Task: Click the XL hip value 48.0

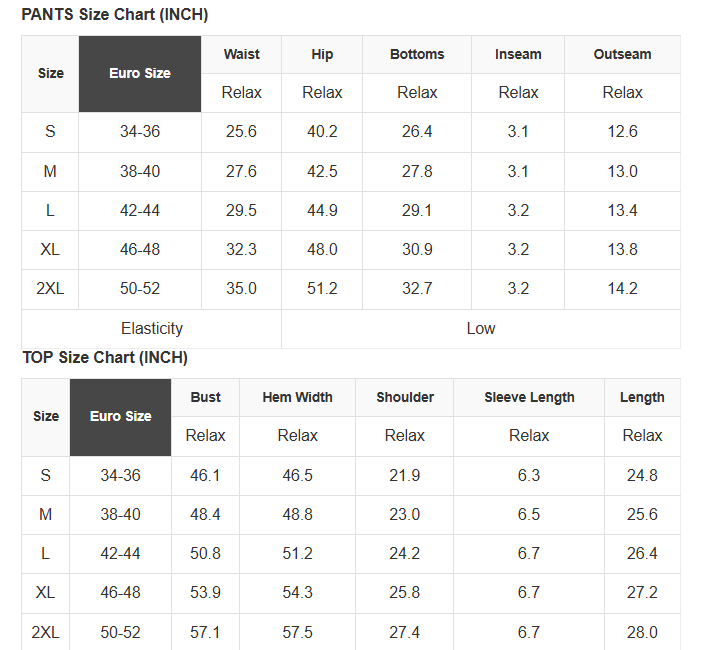Action: 322,249
